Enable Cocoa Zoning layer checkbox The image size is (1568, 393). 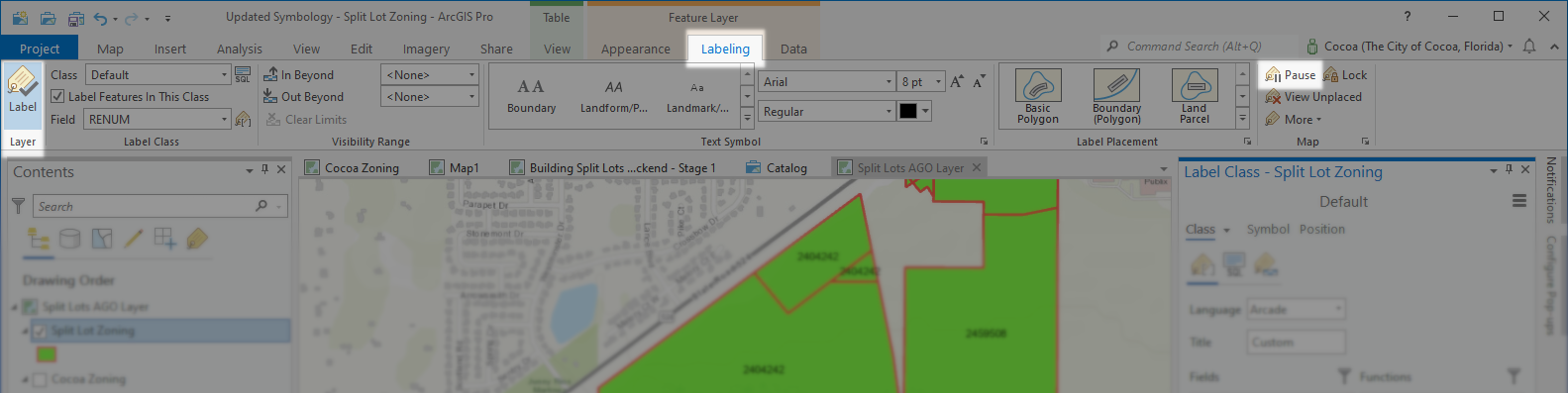(40, 379)
